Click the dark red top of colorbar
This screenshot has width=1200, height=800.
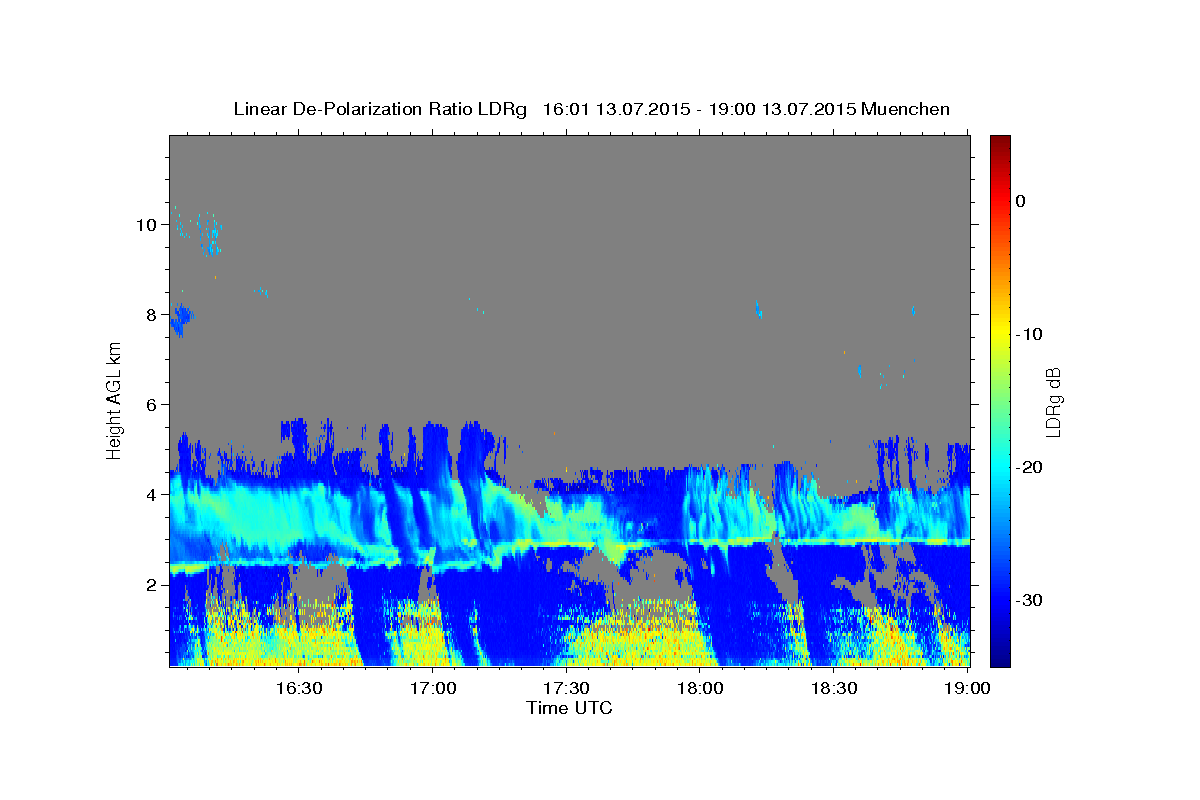[x=1000, y=142]
